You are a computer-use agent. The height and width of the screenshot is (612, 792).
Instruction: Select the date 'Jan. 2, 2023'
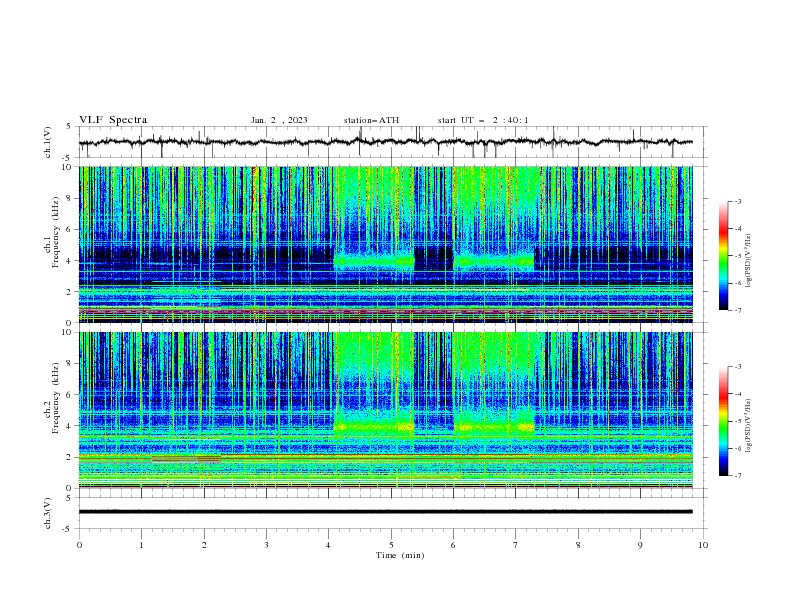click(279, 120)
